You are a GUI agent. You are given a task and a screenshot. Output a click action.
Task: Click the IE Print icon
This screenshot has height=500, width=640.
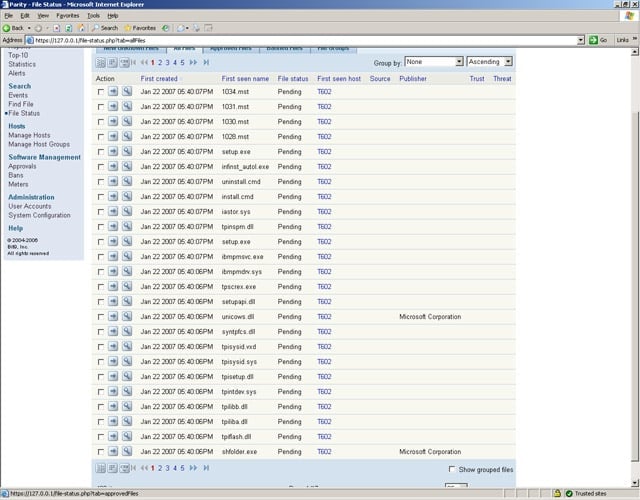coord(196,28)
